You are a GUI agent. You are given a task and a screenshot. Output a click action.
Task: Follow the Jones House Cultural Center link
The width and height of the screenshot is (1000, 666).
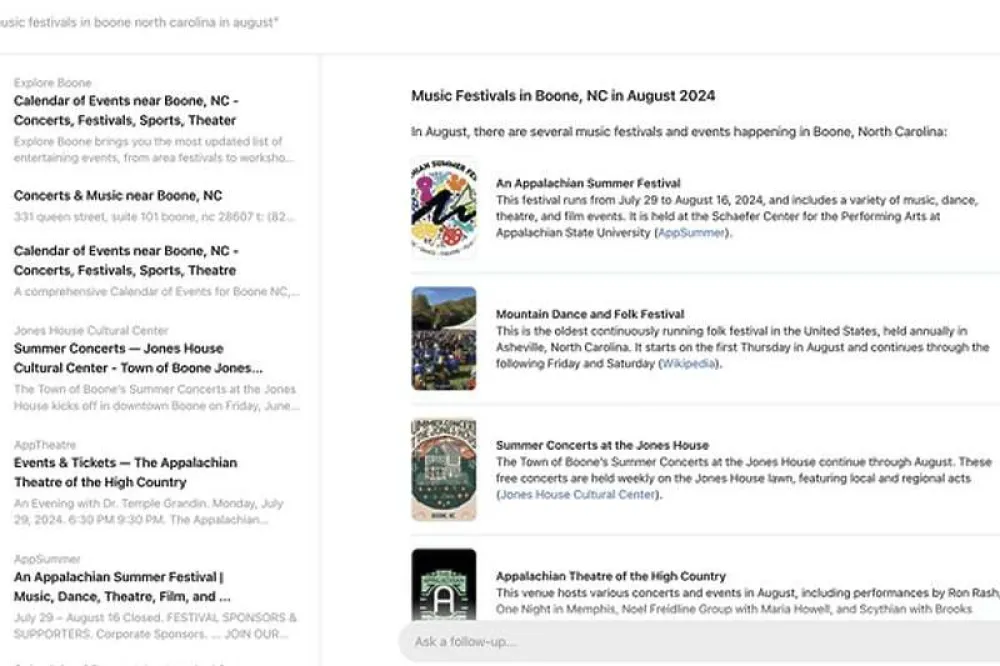[578, 494]
